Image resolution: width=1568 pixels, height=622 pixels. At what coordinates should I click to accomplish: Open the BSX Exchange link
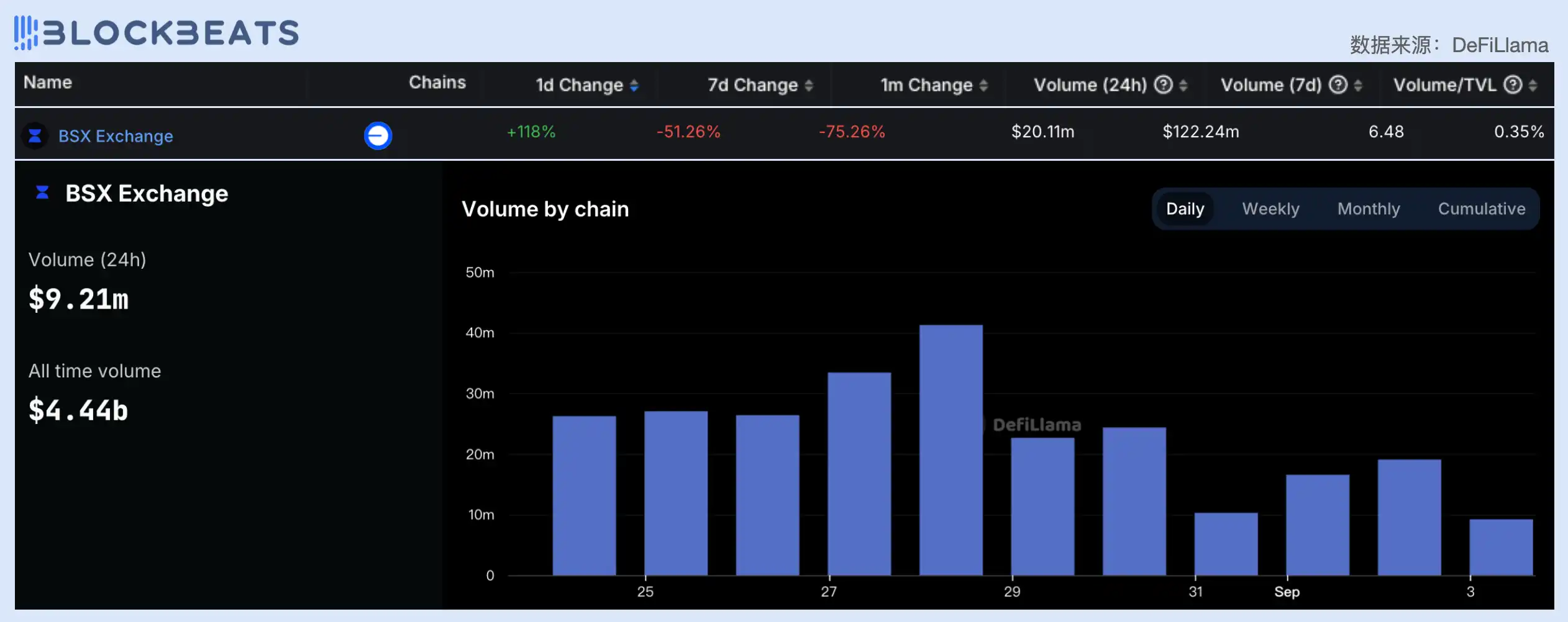[116, 136]
